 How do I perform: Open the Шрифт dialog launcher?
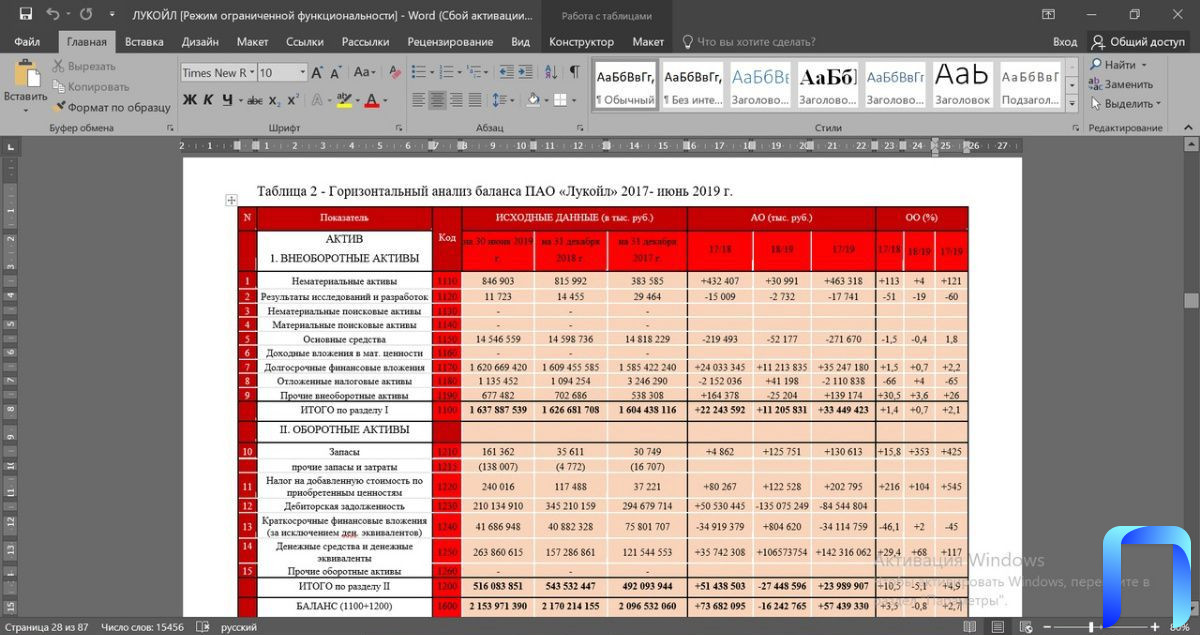click(x=398, y=128)
